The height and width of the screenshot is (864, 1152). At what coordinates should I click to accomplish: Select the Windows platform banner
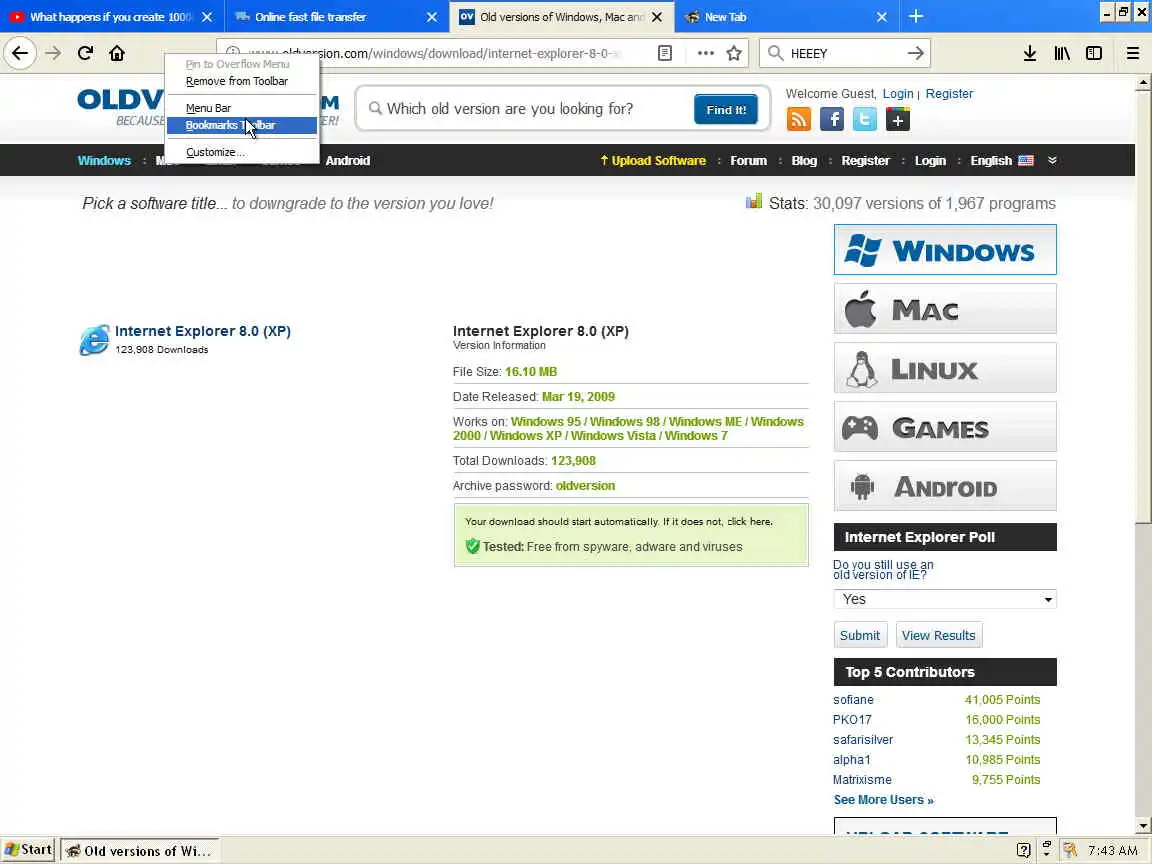coord(945,250)
